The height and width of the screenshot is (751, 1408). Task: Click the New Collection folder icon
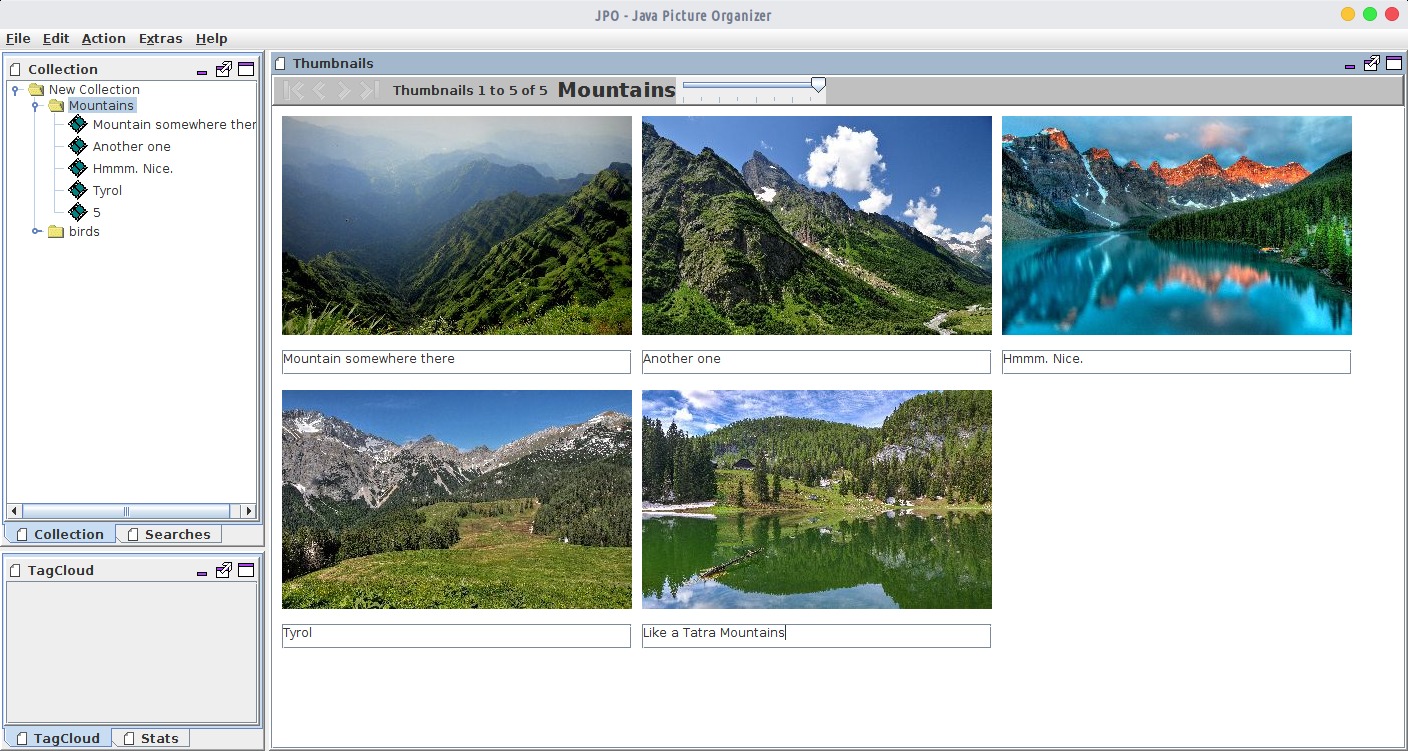pos(36,89)
